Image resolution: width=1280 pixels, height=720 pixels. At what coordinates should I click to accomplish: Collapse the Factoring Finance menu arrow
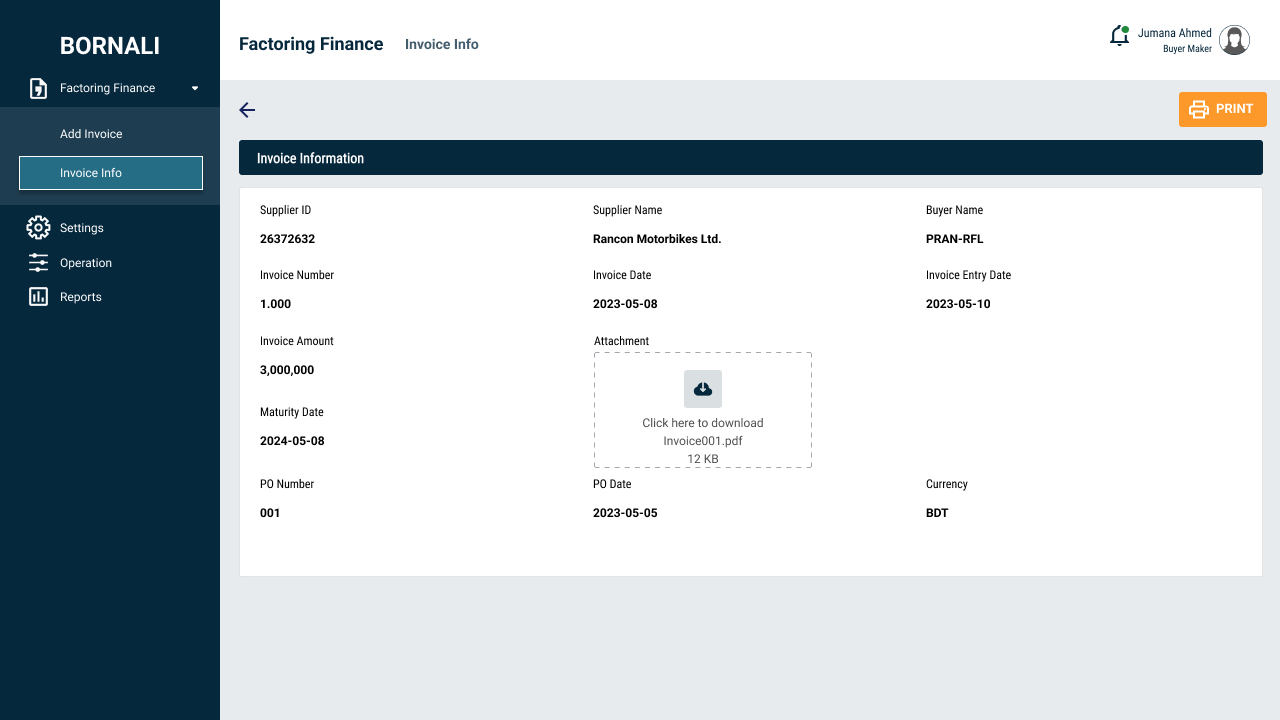pos(195,88)
